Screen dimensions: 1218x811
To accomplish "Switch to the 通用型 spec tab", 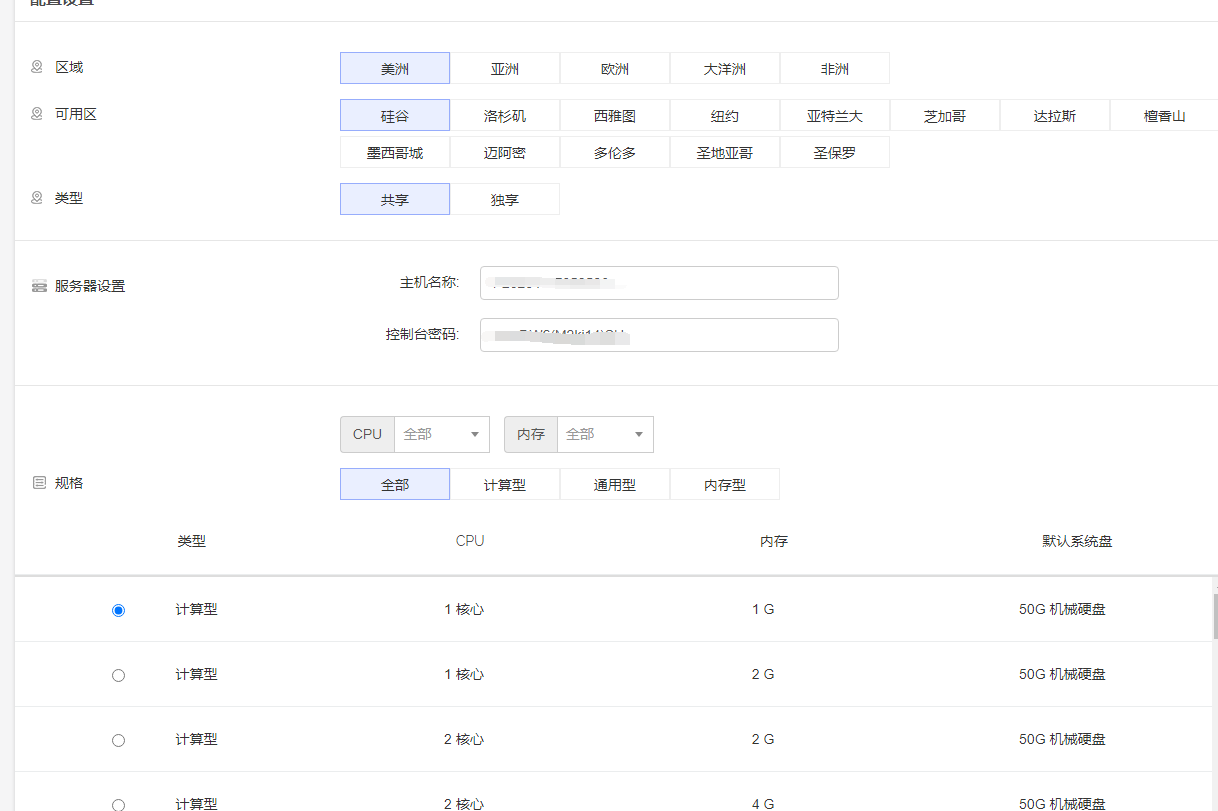I will 615,485.
